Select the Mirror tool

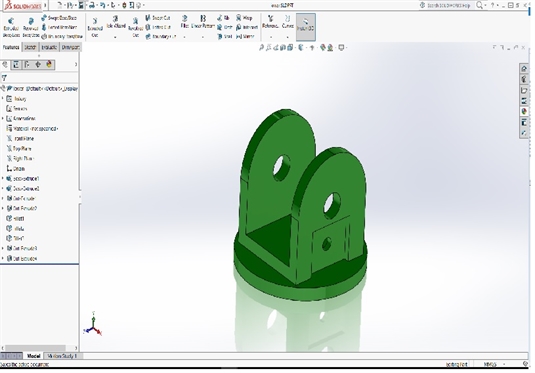coord(245,36)
